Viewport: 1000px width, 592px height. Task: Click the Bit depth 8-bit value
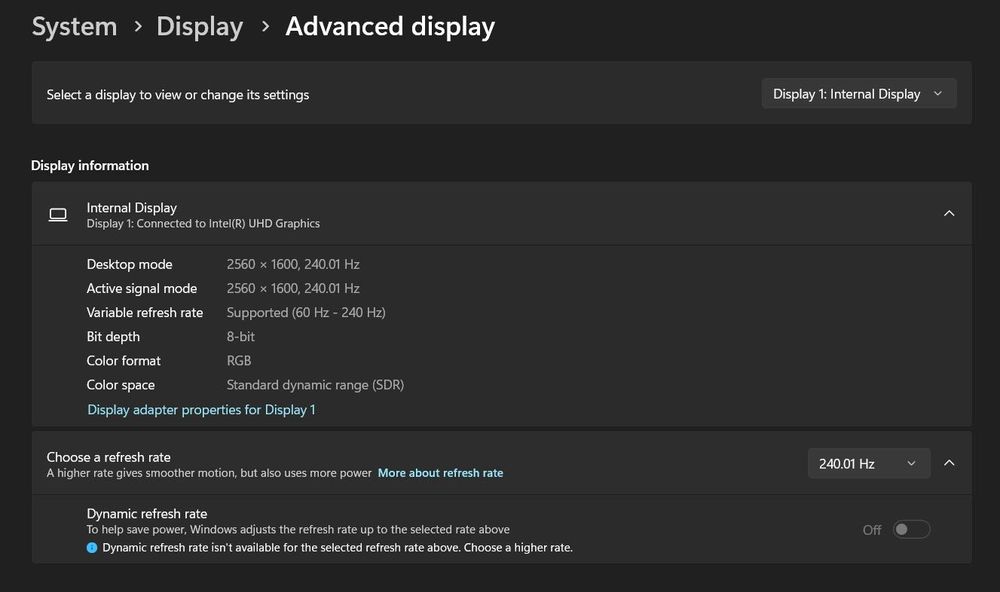click(x=241, y=337)
